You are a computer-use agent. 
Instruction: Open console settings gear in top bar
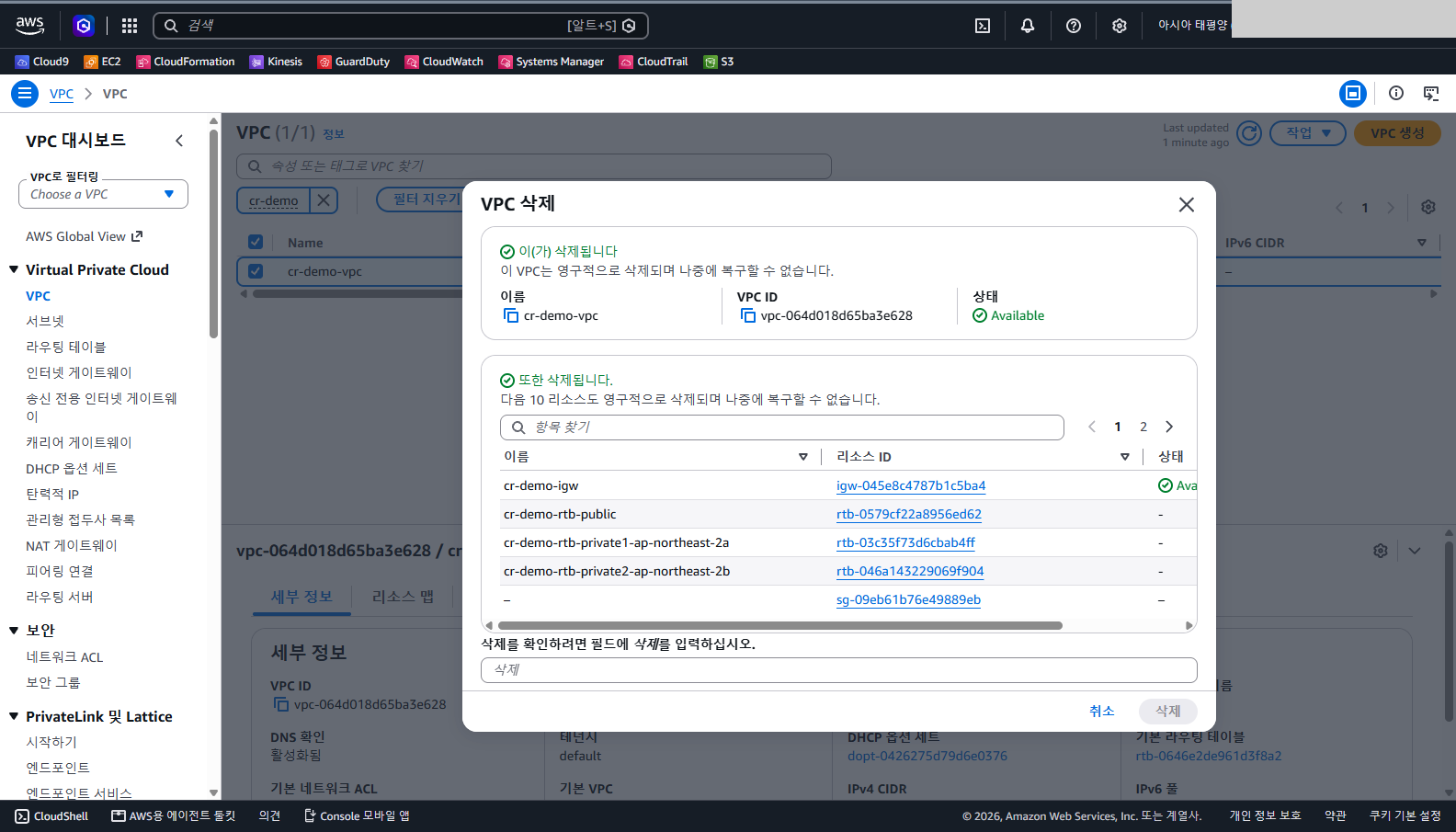pos(1120,26)
